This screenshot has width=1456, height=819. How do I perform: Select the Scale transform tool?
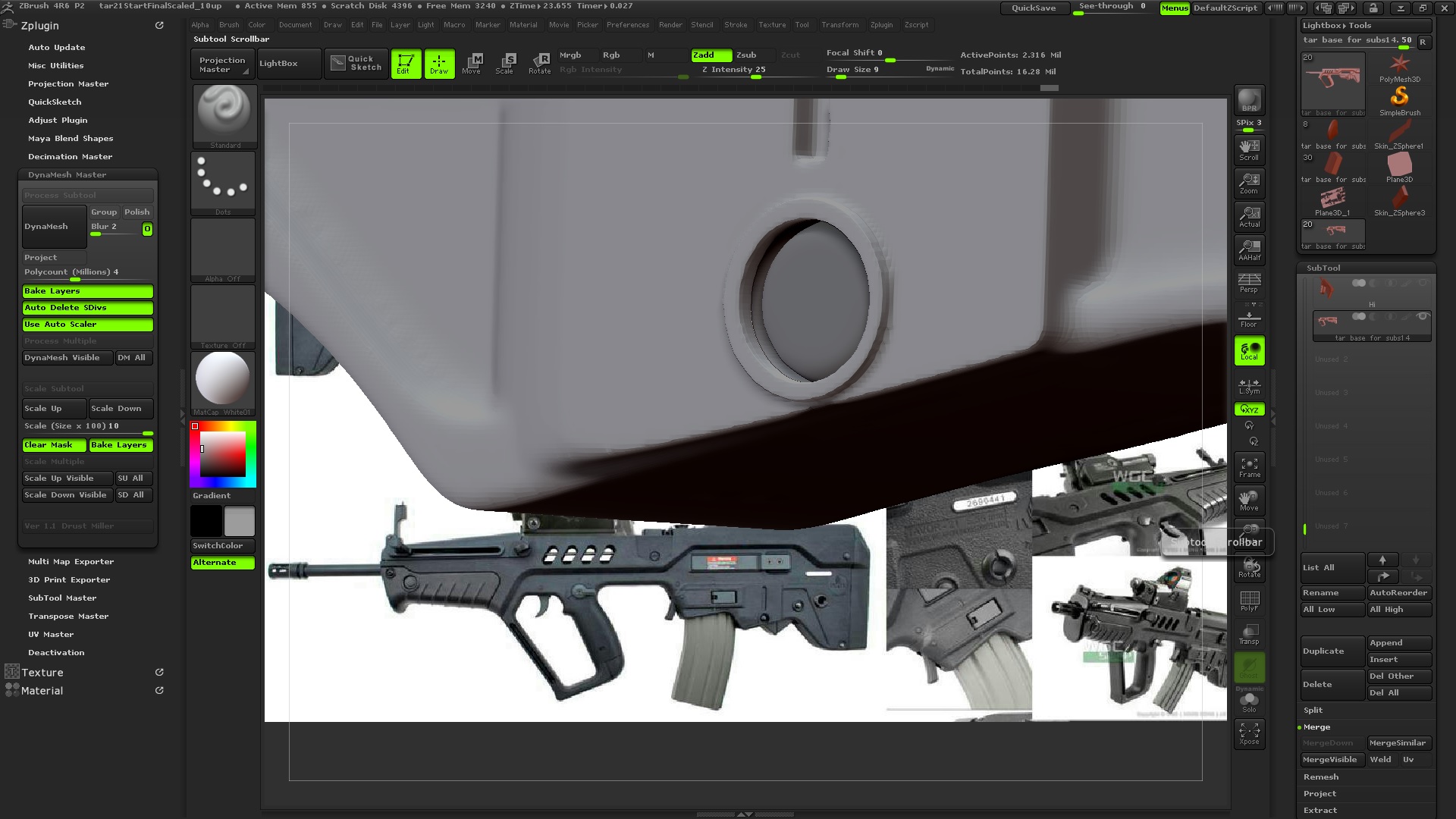pyautogui.click(x=505, y=63)
